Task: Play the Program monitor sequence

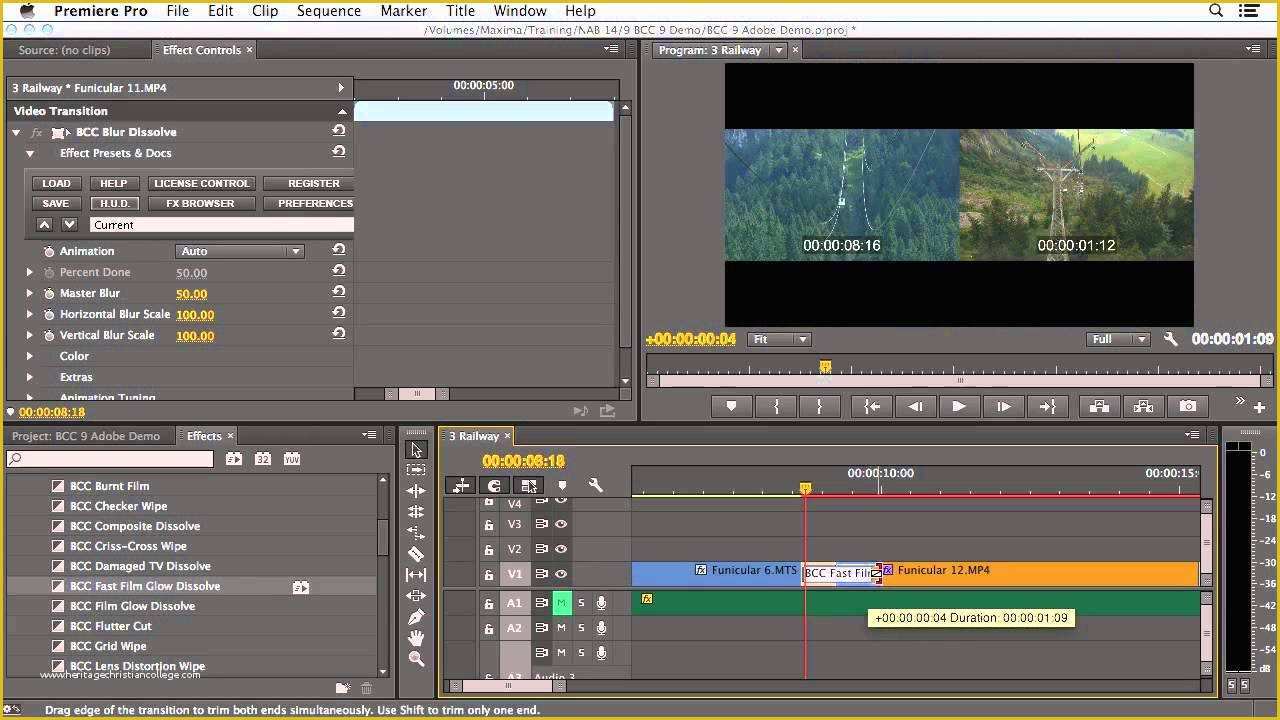Action: click(x=959, y=406)
